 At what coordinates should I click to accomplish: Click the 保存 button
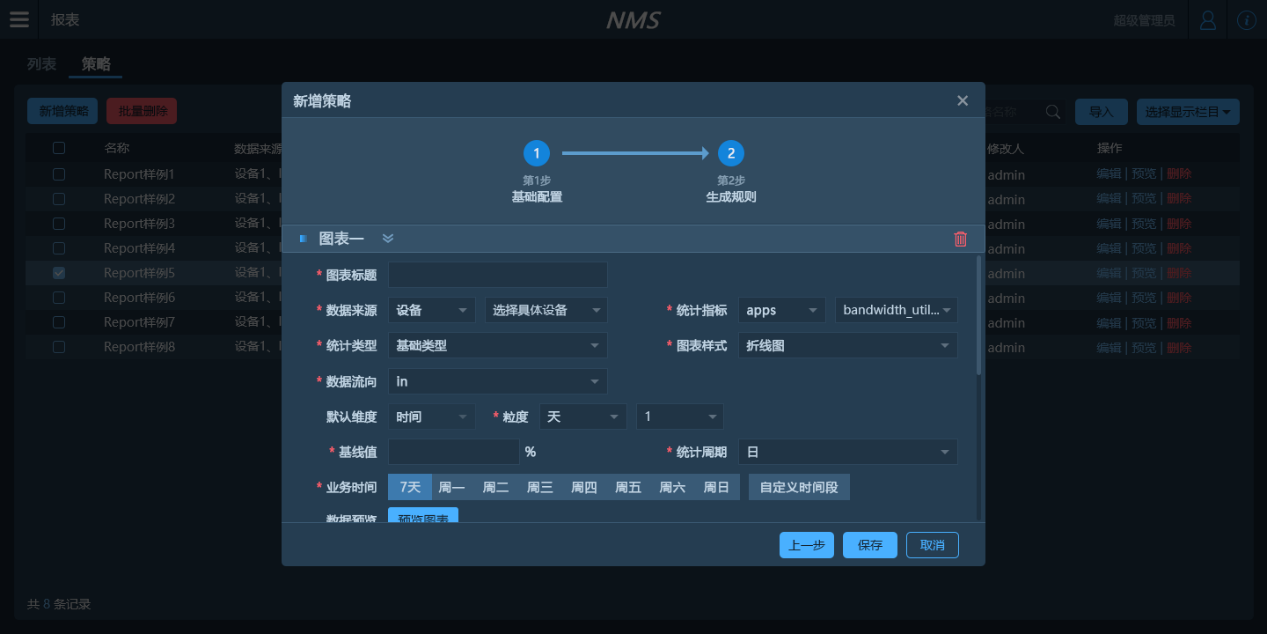(x=870, y=545)
